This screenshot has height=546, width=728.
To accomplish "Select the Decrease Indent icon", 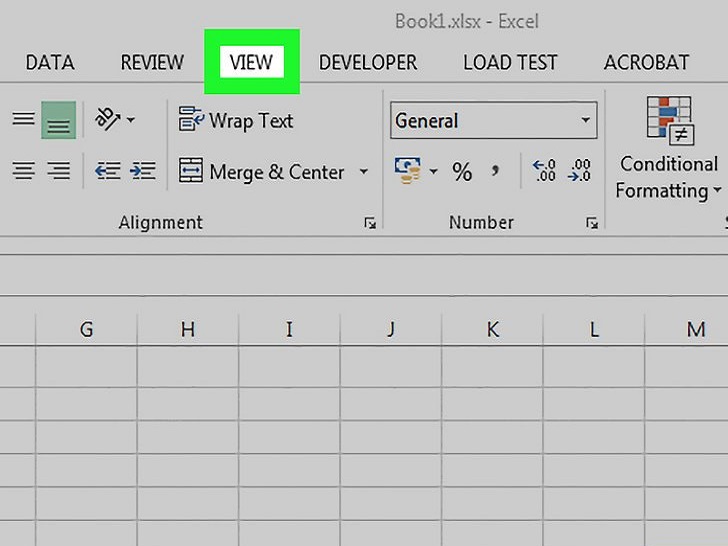I will point(108,171).
